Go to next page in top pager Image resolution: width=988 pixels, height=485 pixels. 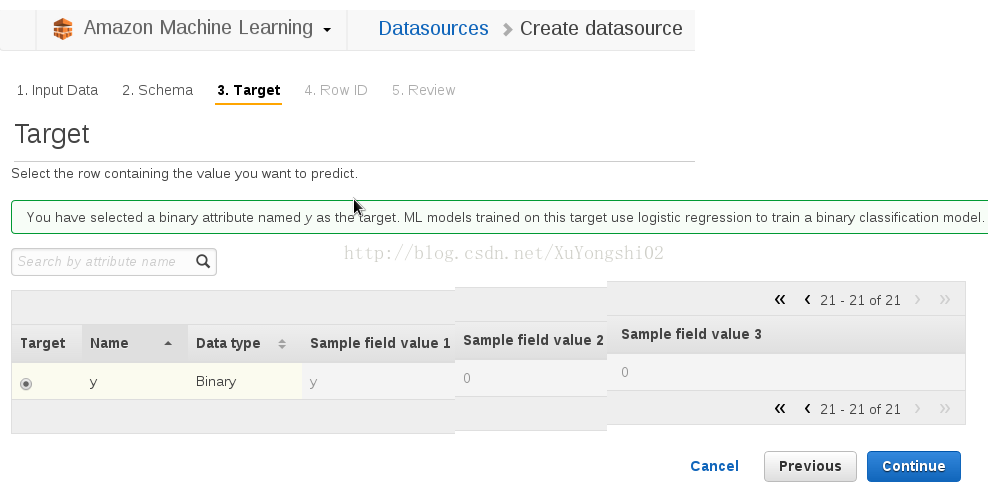[917, 300]
